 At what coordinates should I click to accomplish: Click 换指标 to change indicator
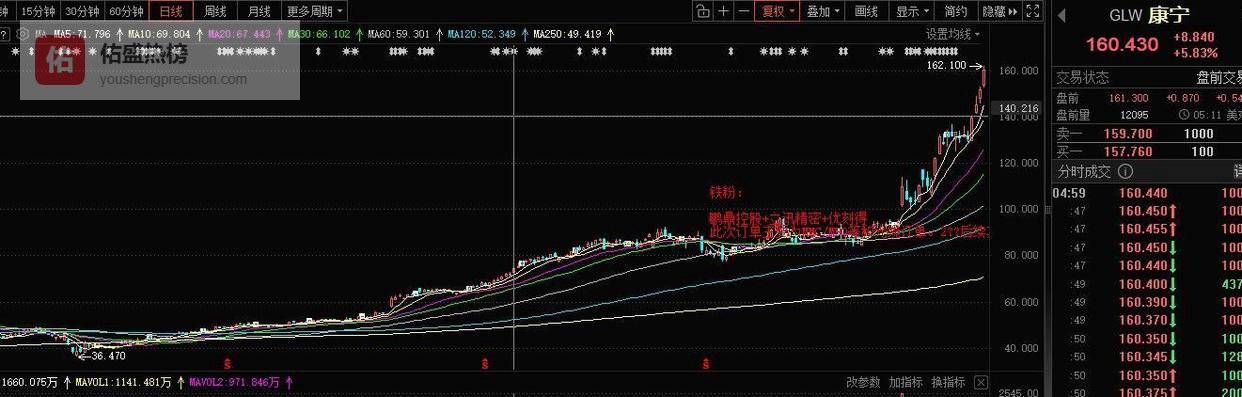pos(948,382)
